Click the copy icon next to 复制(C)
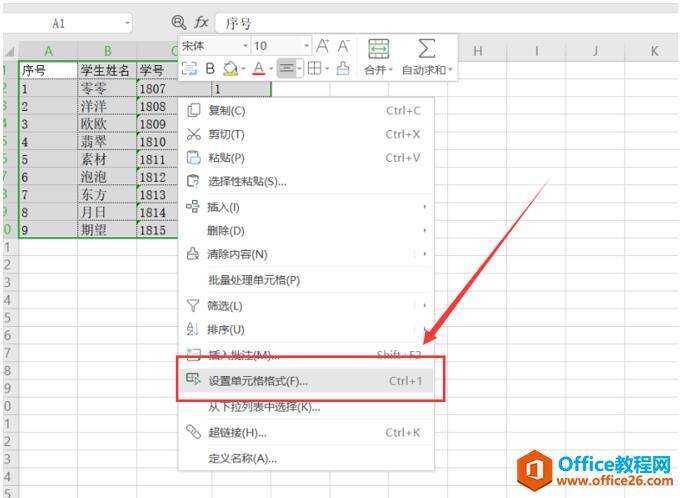Image resolution: width=680 pixels, height=498 pixels. pos(193,110)
